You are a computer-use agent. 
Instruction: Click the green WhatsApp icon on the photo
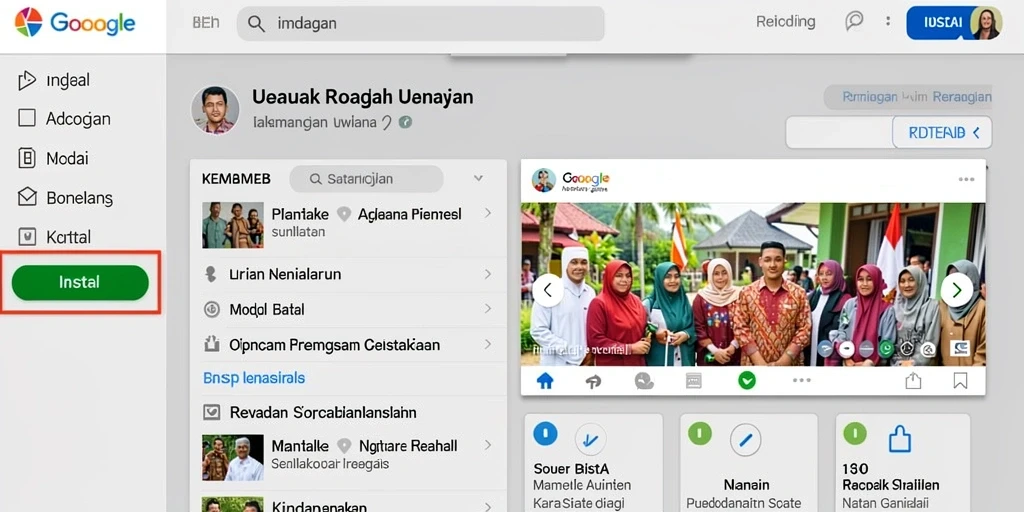click(886, 348)
